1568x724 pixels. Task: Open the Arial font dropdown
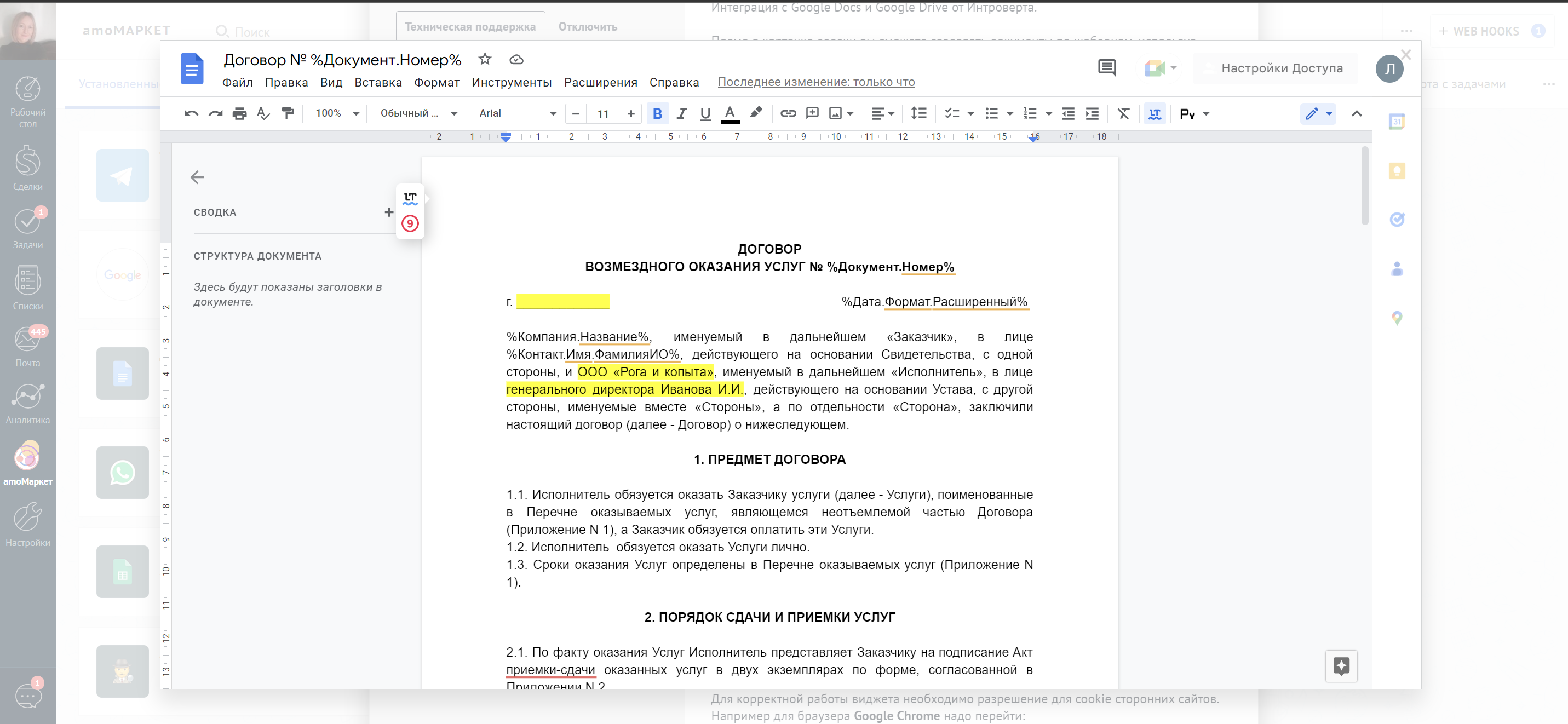(518, 114)
